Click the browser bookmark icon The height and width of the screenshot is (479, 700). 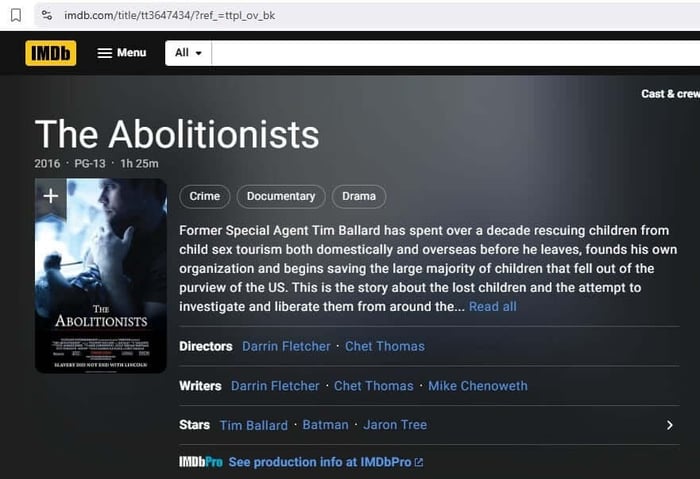16,15
